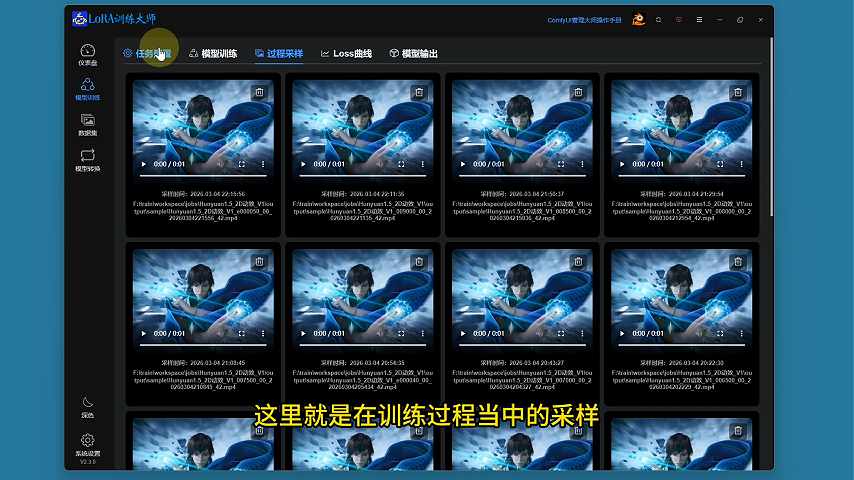
Task: Open the 仪表盘 dashboard in the sidebar
Action: pyautogui.click(x=88, y=55)
